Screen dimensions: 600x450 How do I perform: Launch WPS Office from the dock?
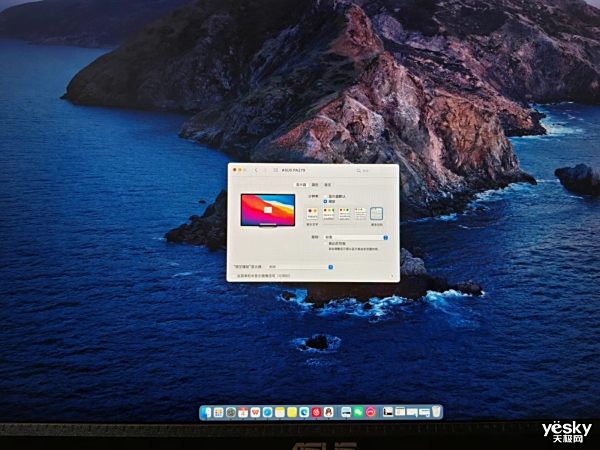[x=255, y=412]
